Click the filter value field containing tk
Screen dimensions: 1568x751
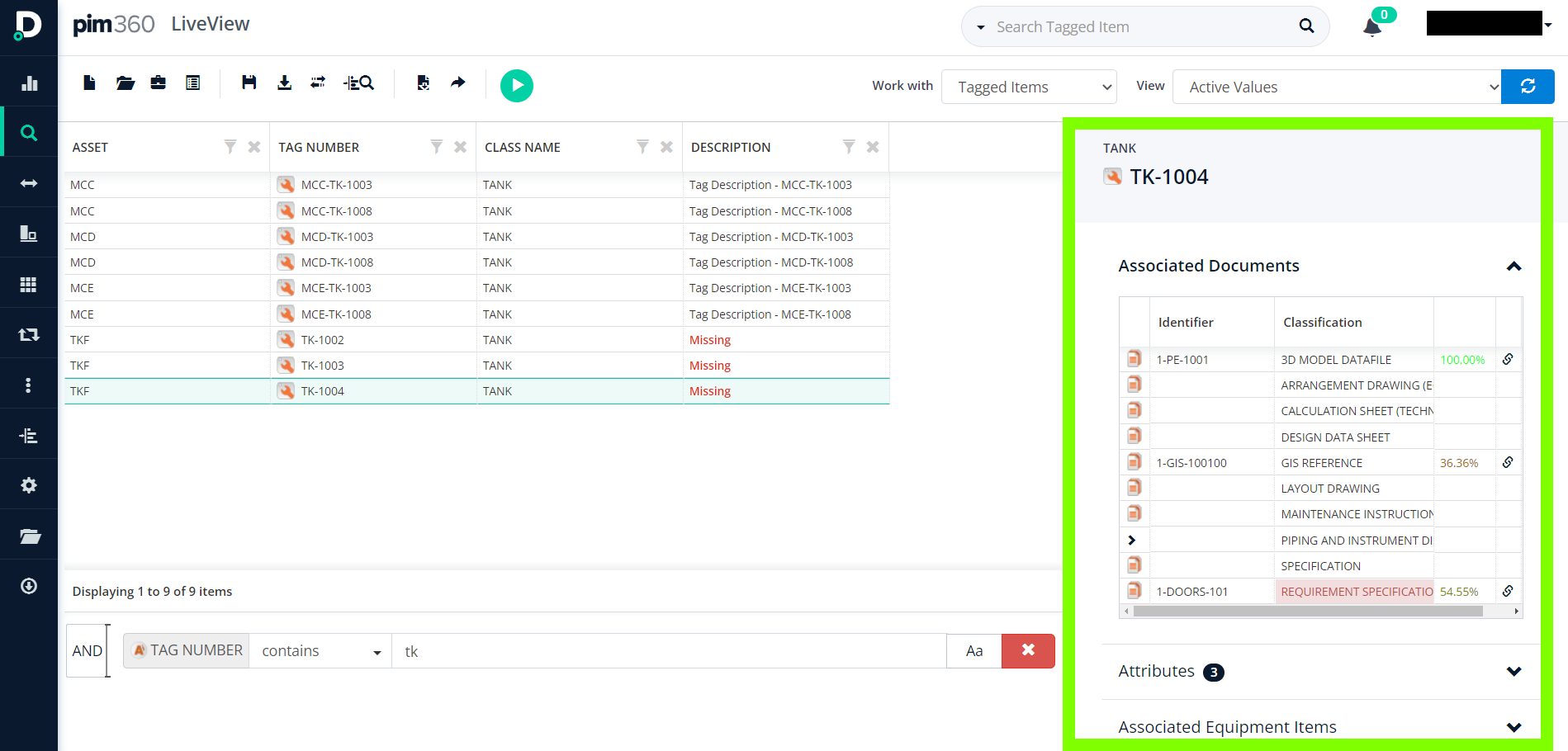[669, 651]
